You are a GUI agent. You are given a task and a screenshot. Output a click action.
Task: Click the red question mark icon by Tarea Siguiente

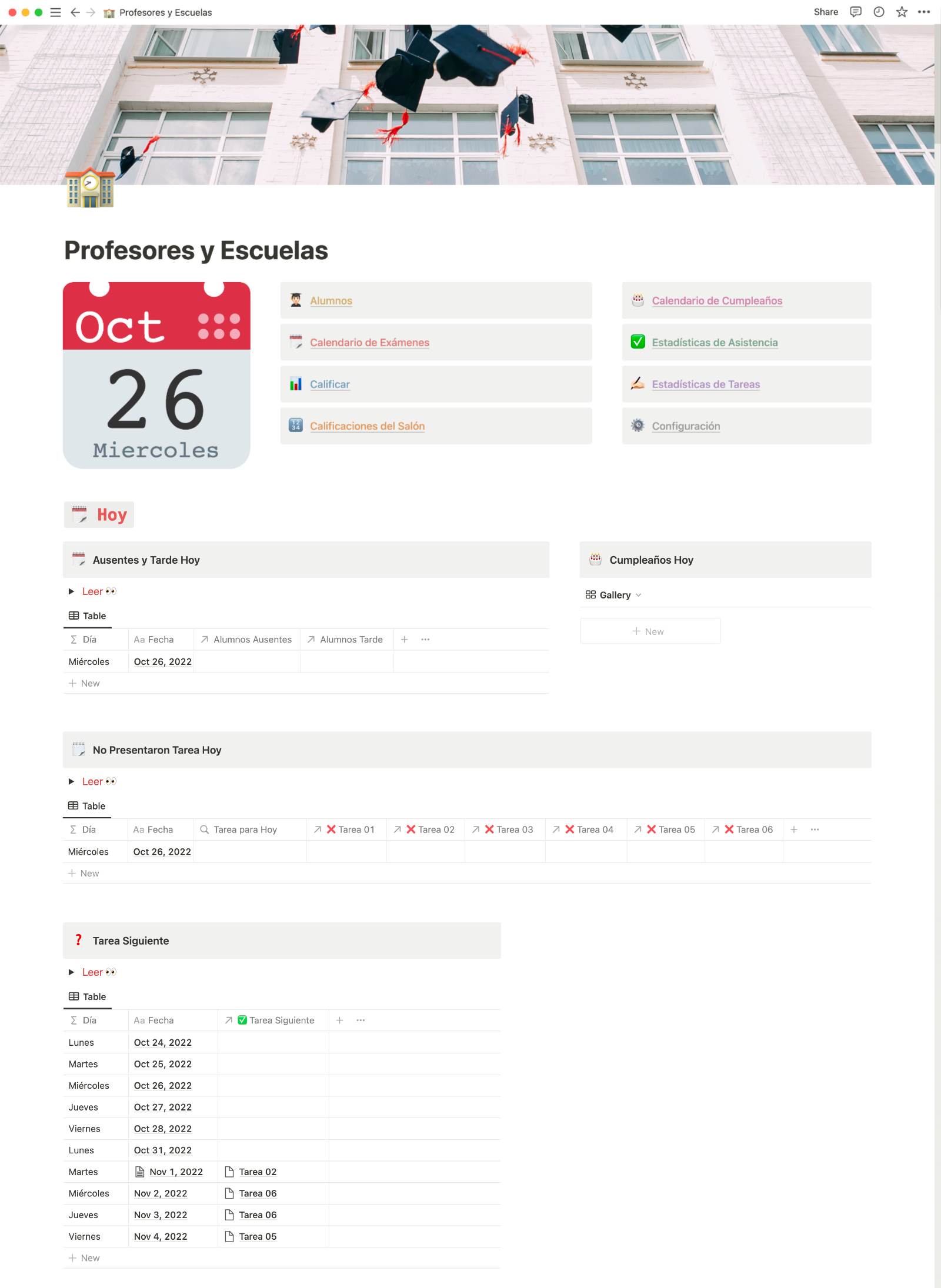tap(78, 941)
